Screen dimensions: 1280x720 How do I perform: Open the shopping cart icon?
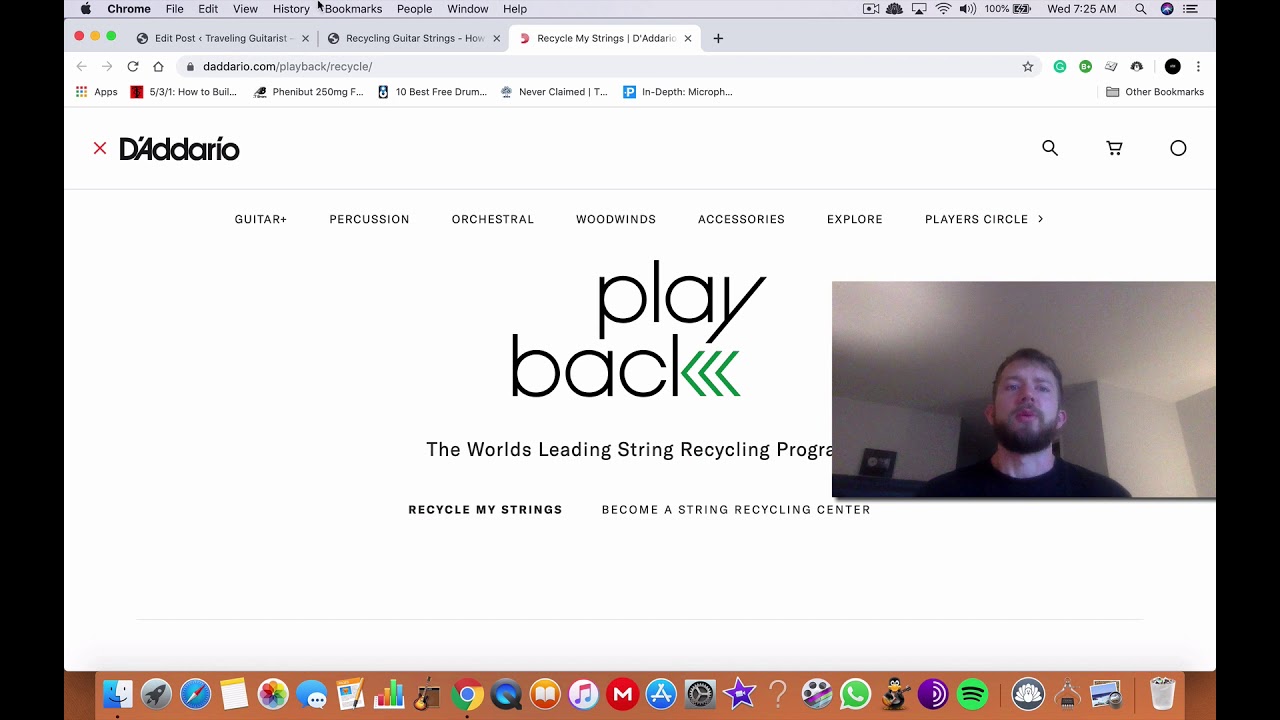1114,148
